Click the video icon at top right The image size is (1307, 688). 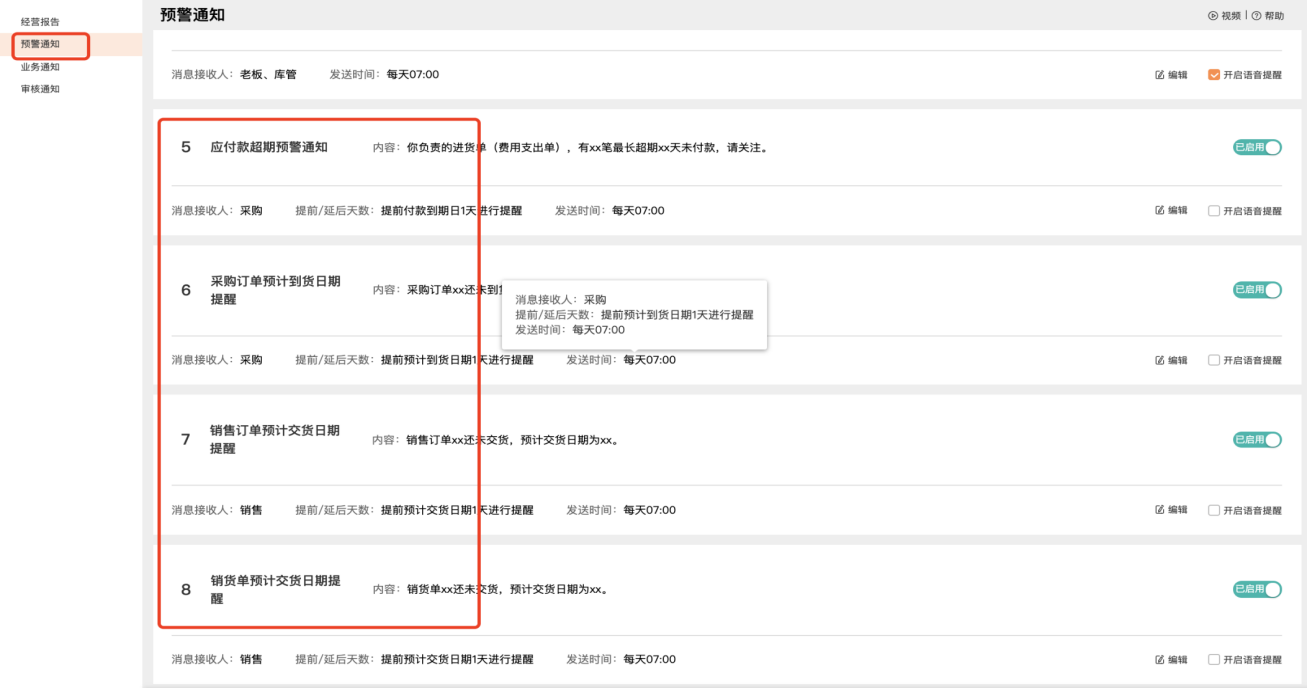(x=1213, y=16)
